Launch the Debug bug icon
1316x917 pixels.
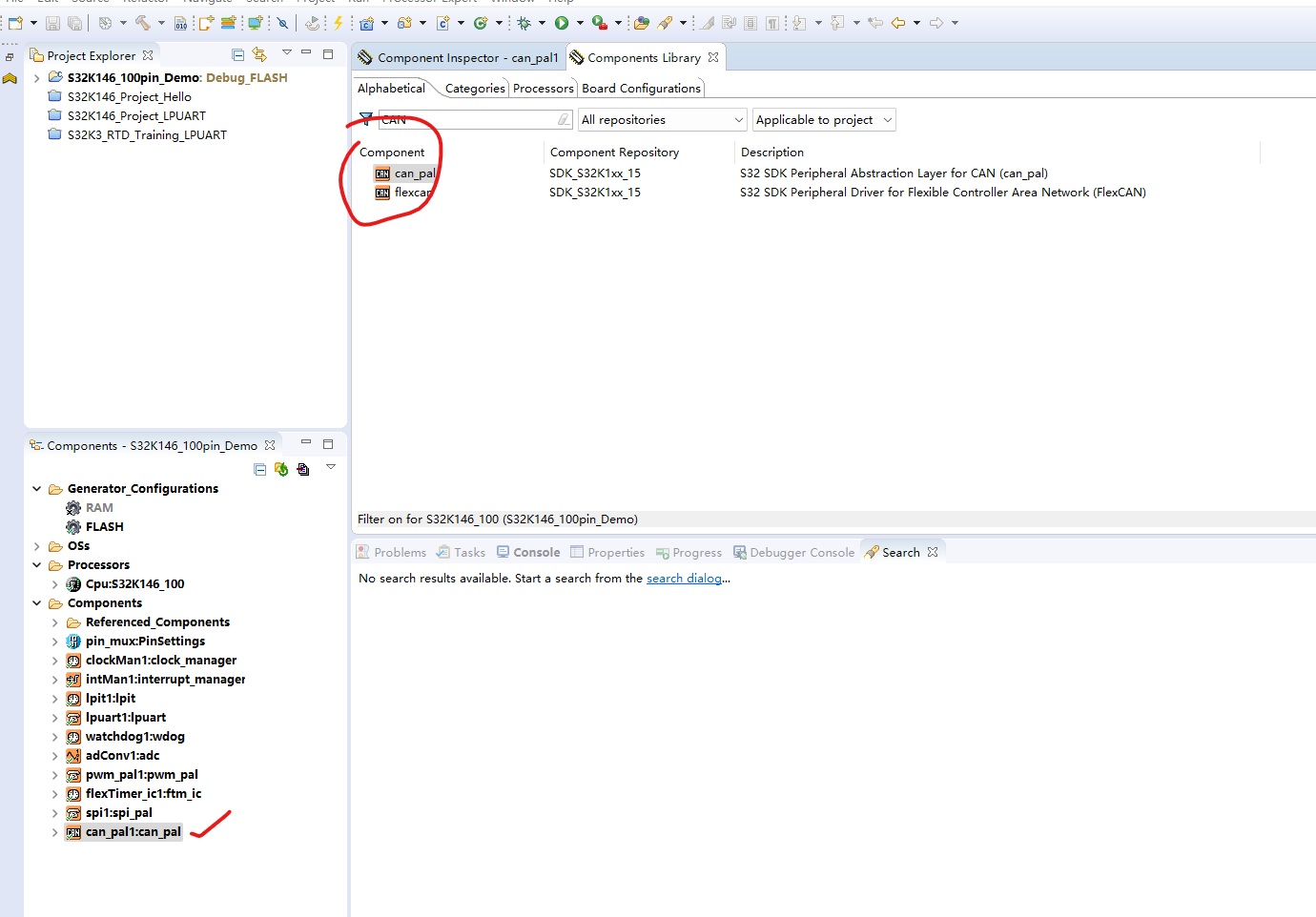pyautogui.click(x=523, y=23)
